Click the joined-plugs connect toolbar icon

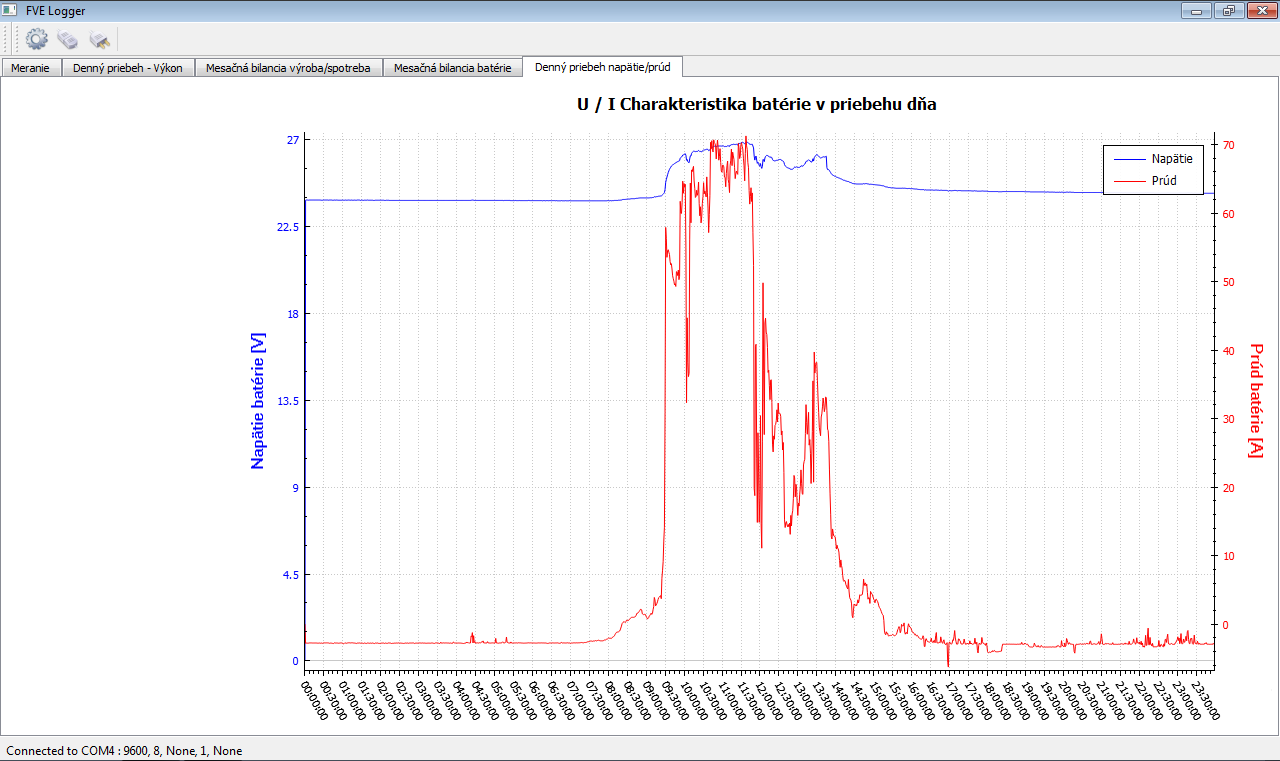(67, 39)
